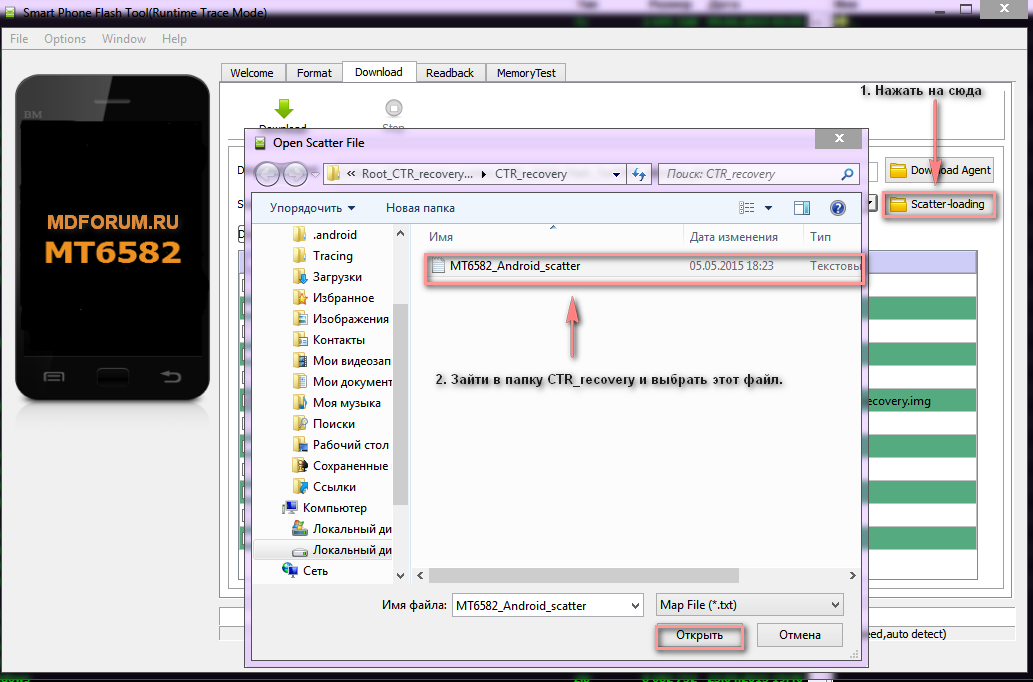This screenshot has height=682, width=1033.
Task: Open the File menu
Action: (18, 39)
